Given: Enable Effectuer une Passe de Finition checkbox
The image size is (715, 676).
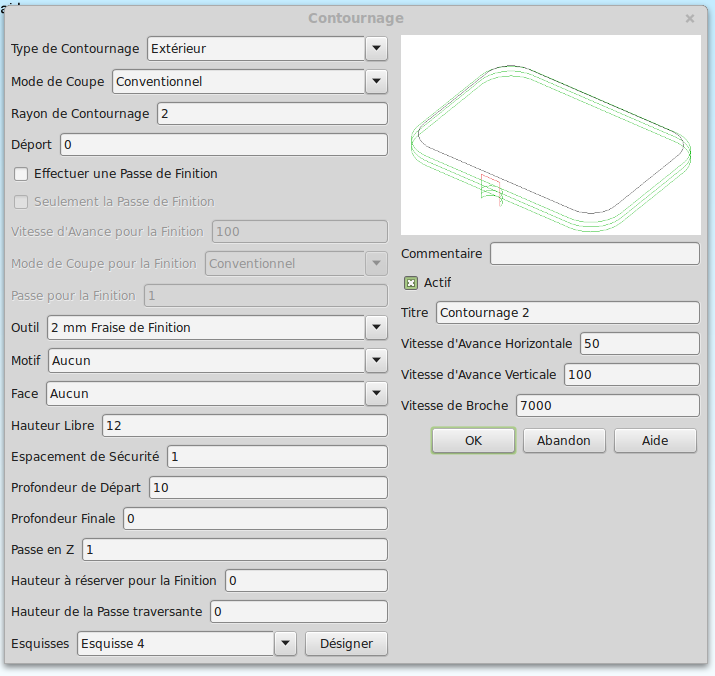Looking at the screenshot, I should coord(21,174).
